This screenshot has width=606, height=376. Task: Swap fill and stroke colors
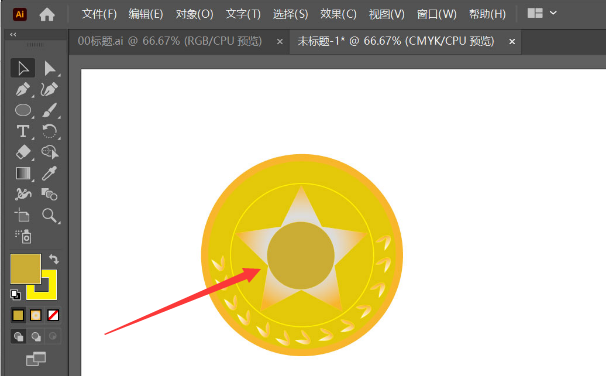pyautogui.click(x=54, y=259)
